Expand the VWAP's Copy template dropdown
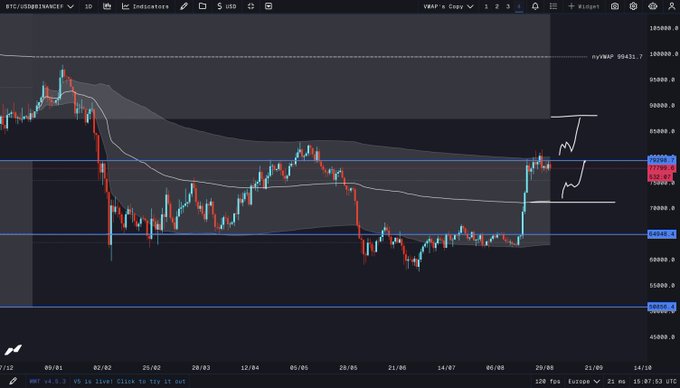Screen dimensions: 680x388 coord(448,7)
